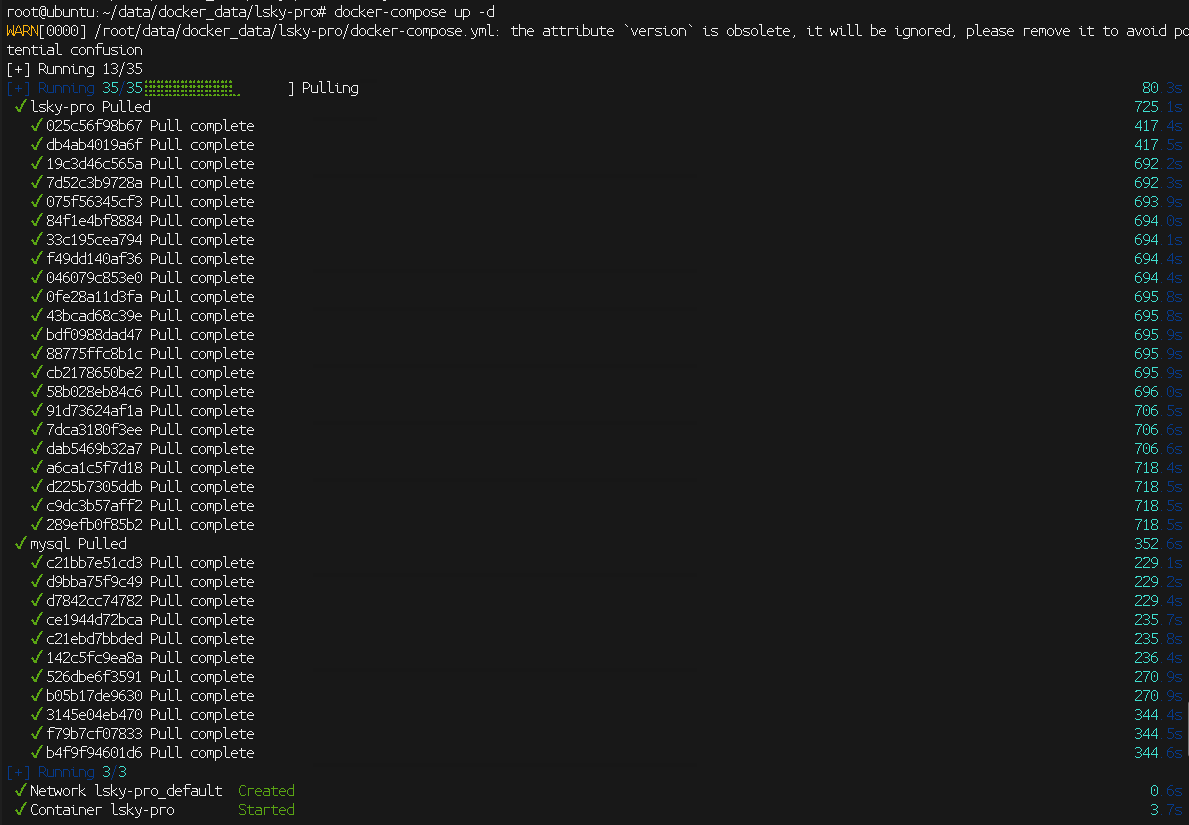Click the docker-compose up -d command text
The image size is (1189, 825).
coord(414,12)
